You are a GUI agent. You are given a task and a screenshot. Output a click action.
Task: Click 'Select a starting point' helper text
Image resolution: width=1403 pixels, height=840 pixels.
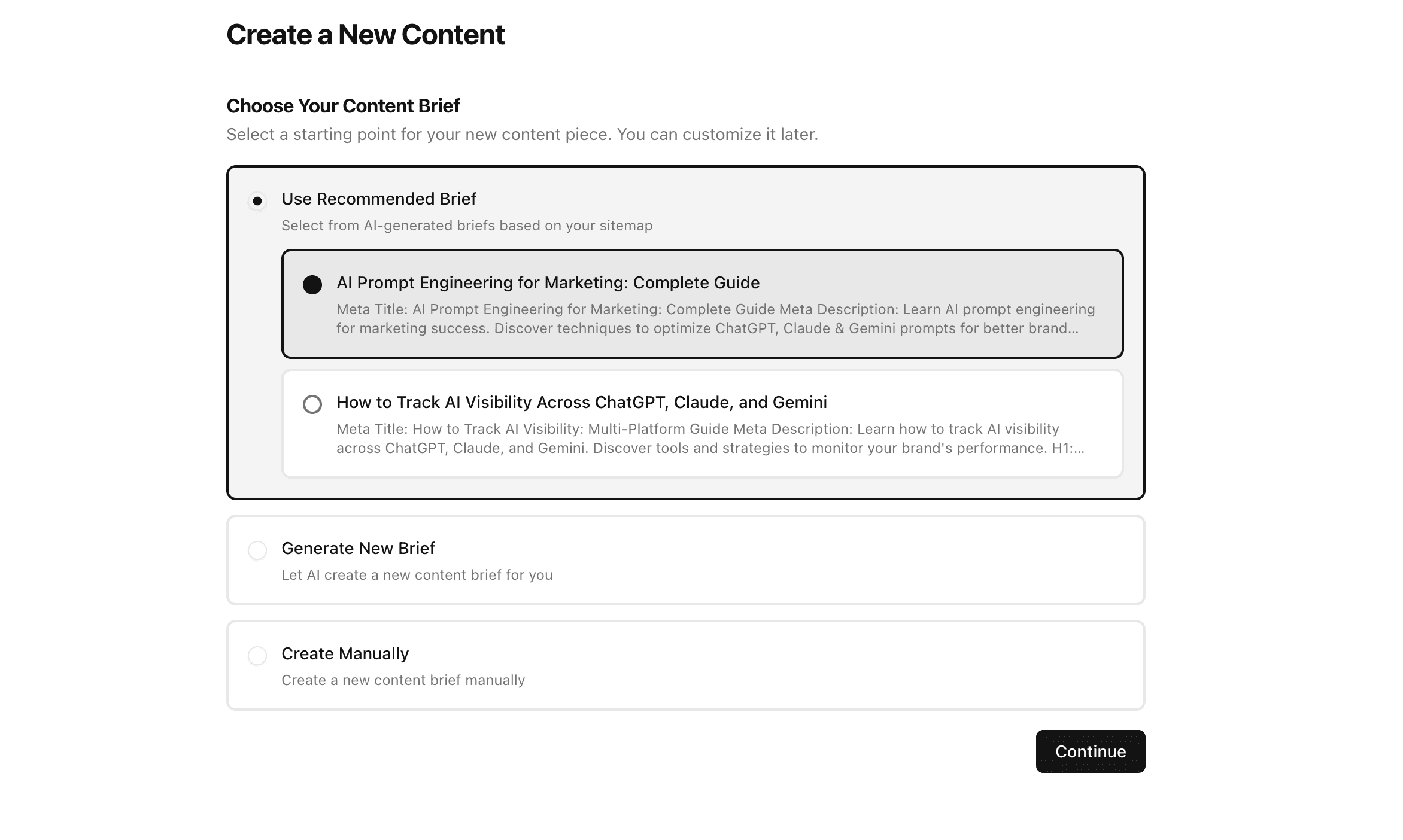tap(522, 135)
